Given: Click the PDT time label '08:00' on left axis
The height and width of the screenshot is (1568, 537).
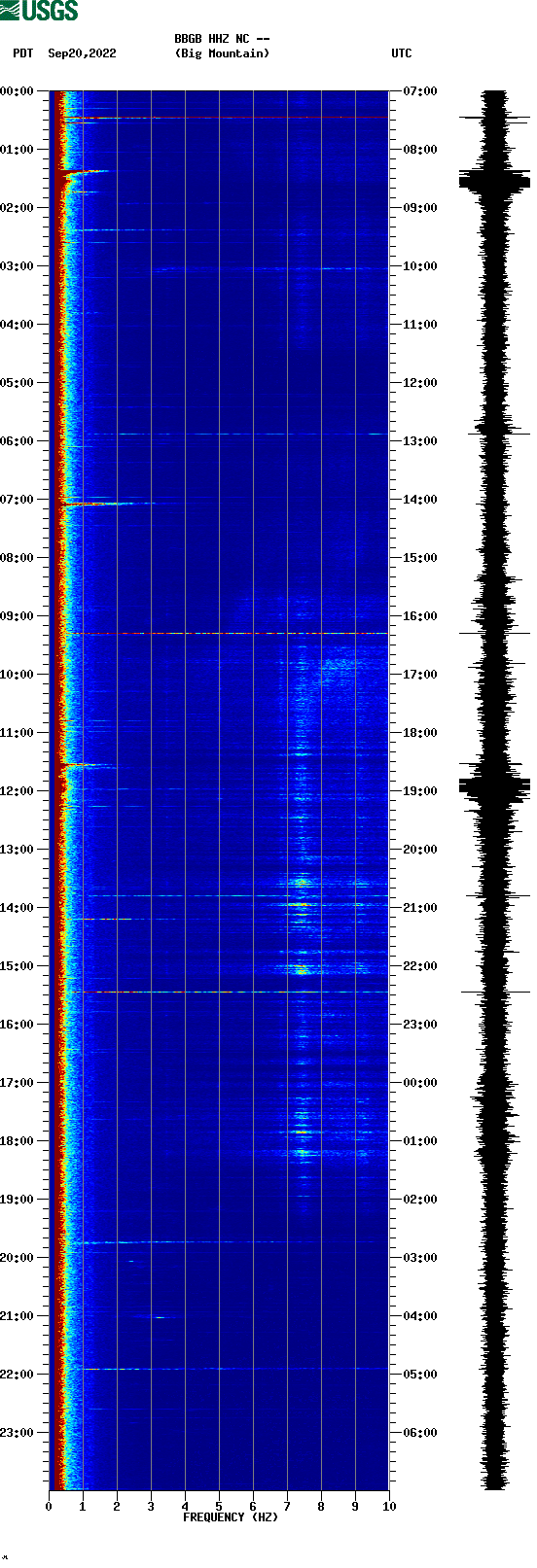Looking at the screenshot, I should pos(18,558).
